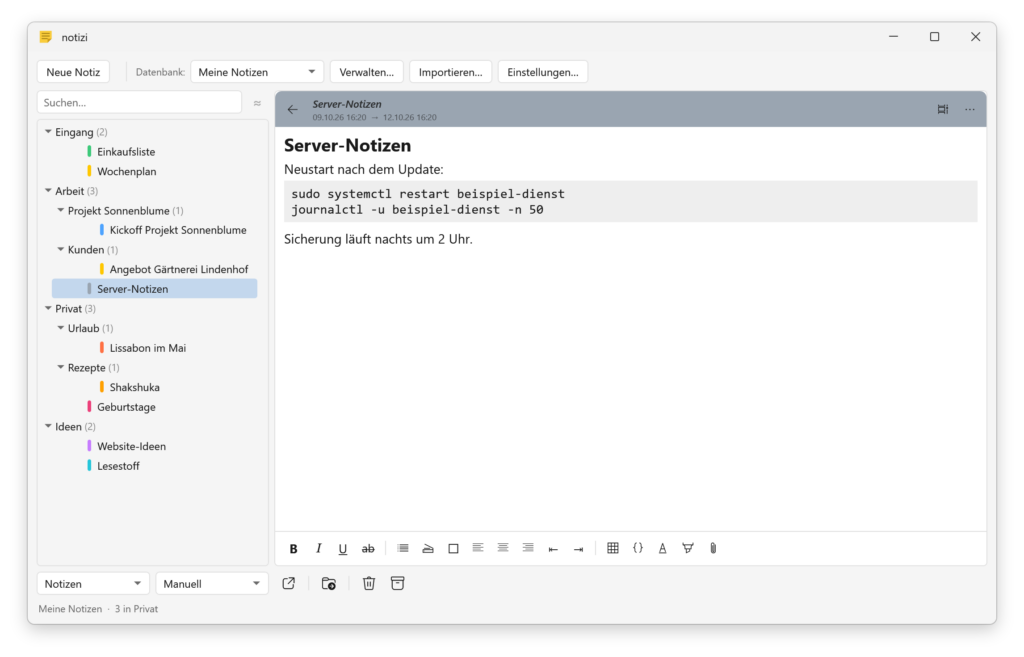Click in the Suchen... search field
This screenshot has width=1024, height=657.
click(x=139, y=103)
